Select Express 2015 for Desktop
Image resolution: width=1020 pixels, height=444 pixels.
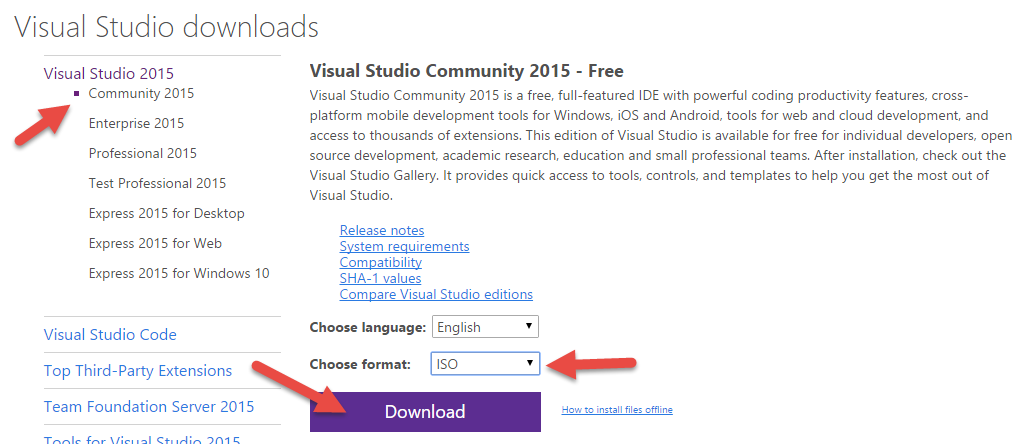click(167, 213)
